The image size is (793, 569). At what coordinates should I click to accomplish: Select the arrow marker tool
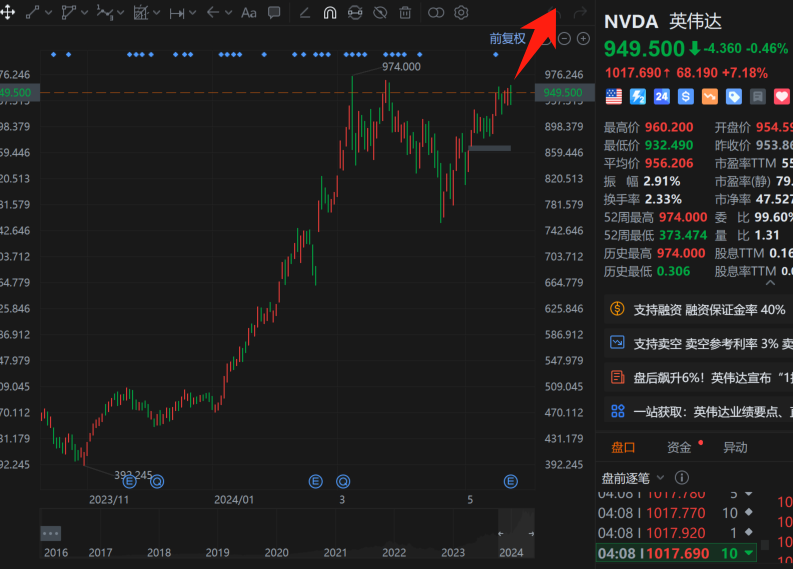[213, 13]
